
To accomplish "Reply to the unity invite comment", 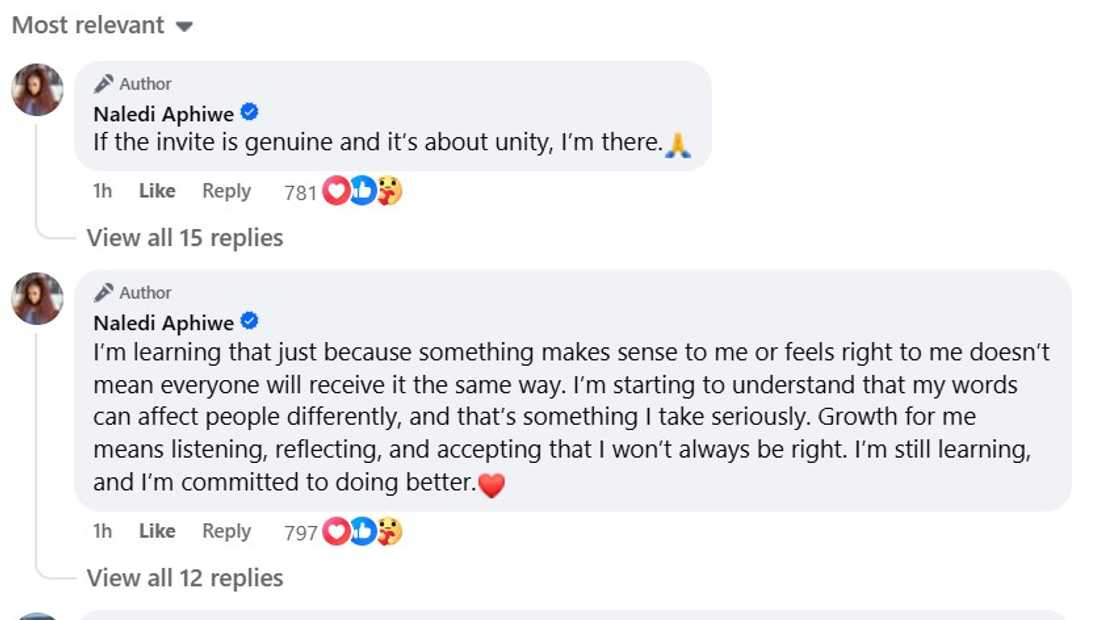I will coord(226,191).
